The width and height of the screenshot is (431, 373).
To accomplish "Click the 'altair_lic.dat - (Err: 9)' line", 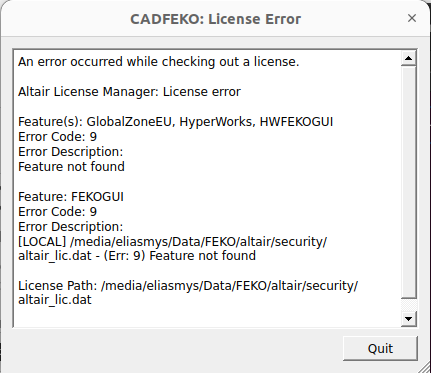I will [x=137, y=256].
